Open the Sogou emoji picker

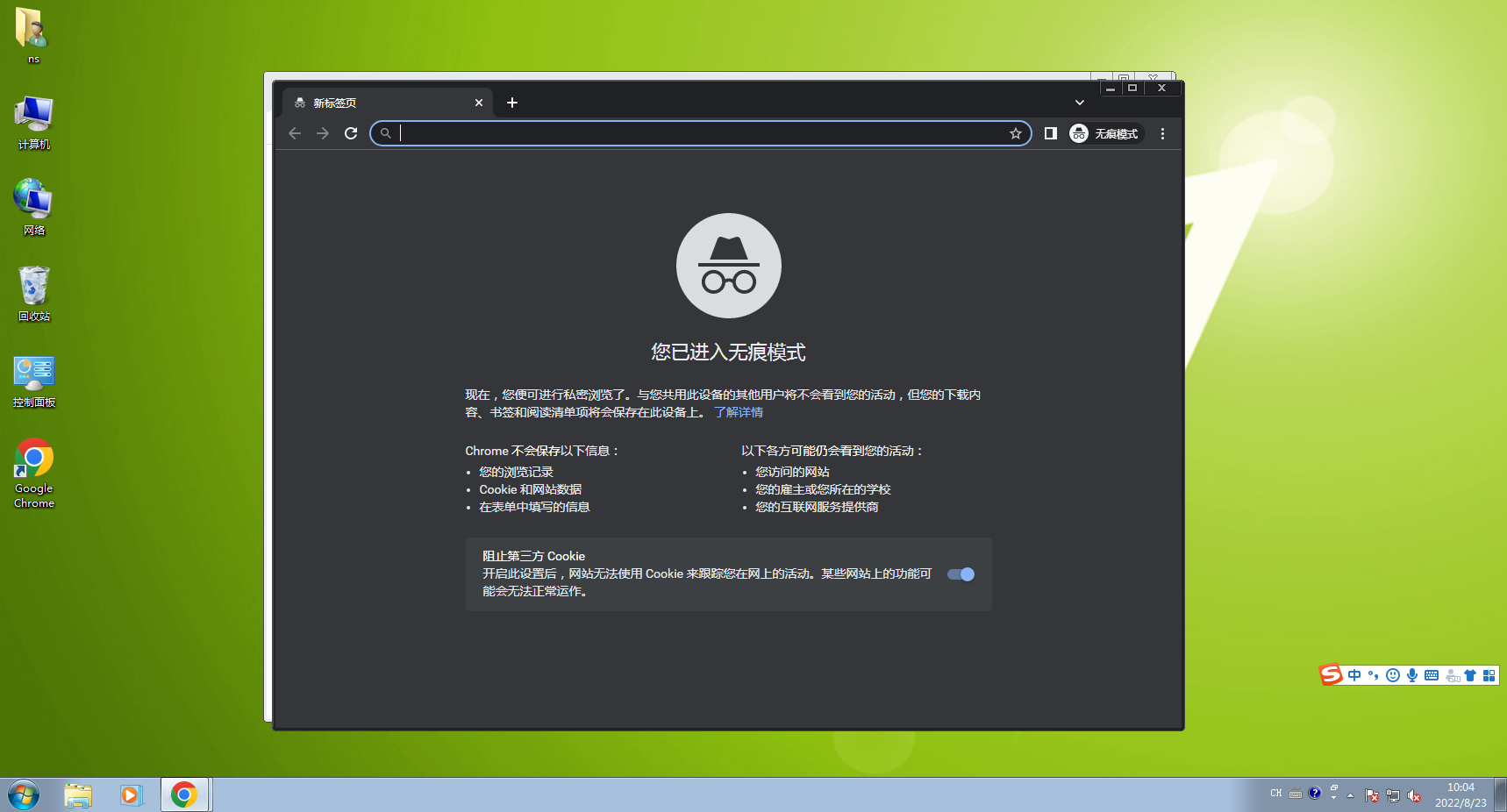pos(1392,675)
